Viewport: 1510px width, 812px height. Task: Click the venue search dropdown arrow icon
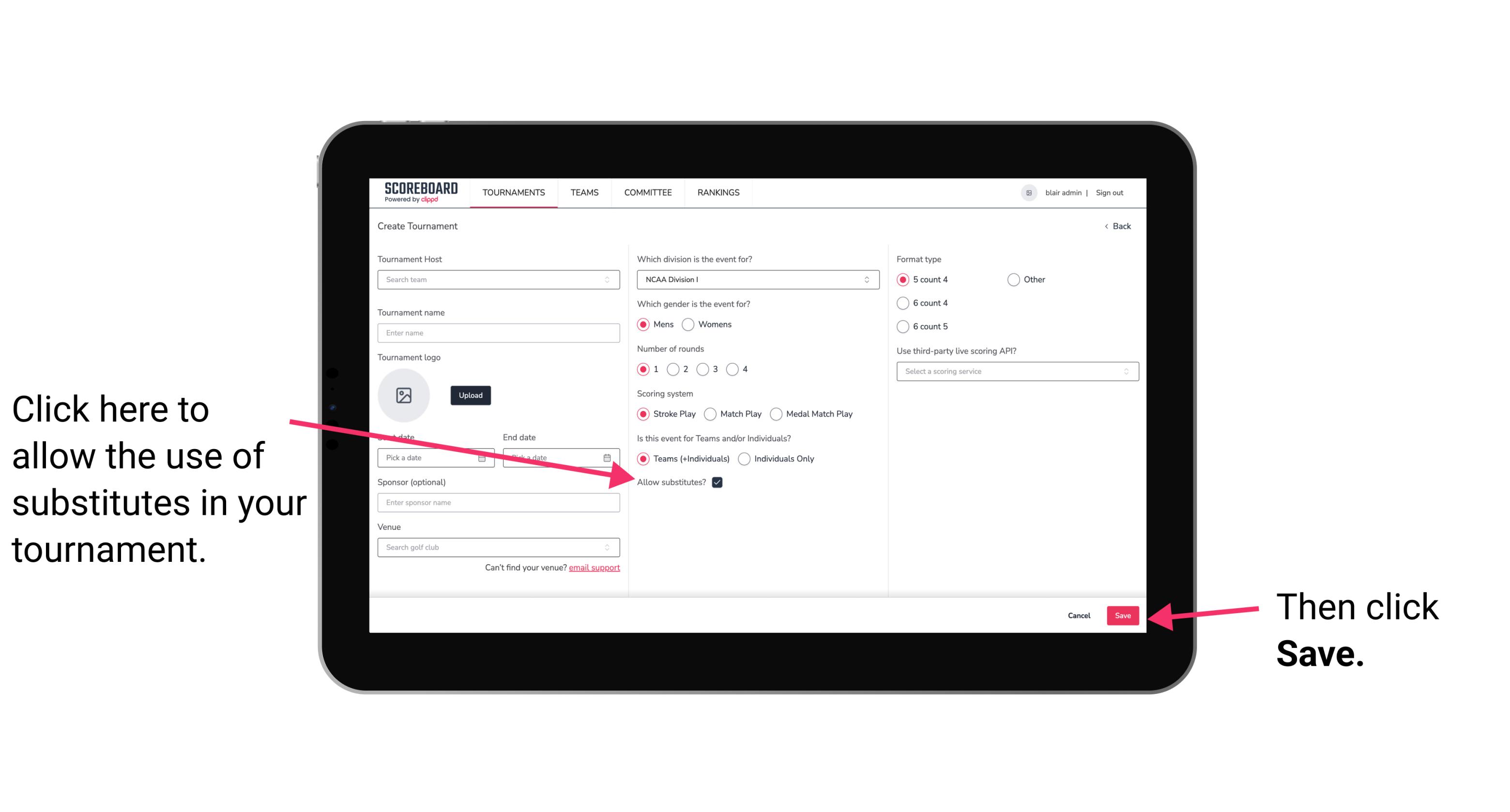(611, 548)
